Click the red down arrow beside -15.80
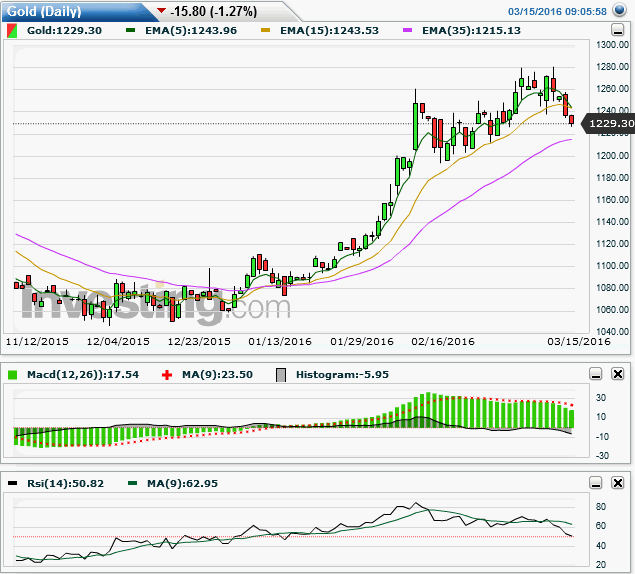635x574 pixels. click(x=161, y=11)
